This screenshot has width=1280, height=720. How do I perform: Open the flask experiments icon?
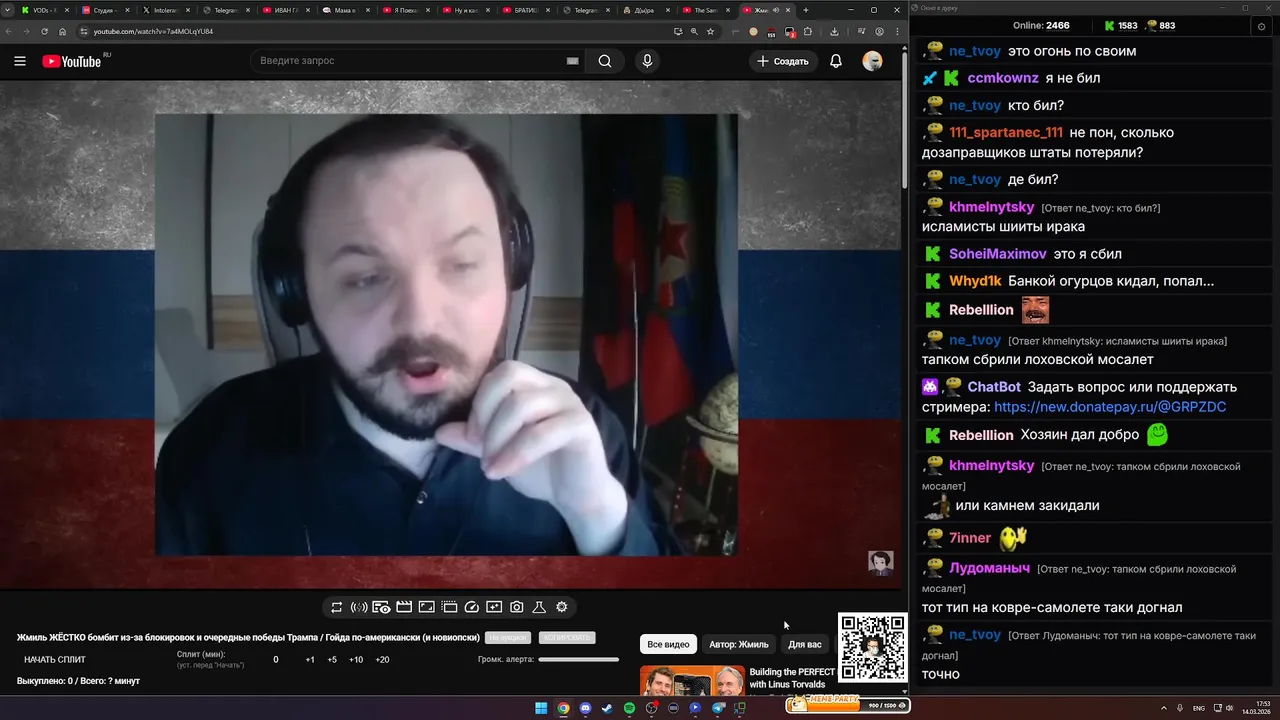[x=539, y=607]
